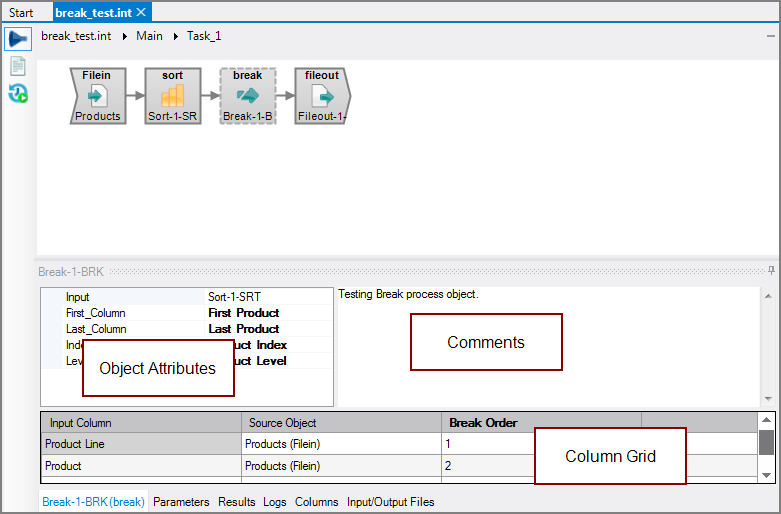Image resolution: width=781 pixels, height=514 pixels.
Task: Click break_test.int in the breadcrumb
Action: tap(76, 36)
